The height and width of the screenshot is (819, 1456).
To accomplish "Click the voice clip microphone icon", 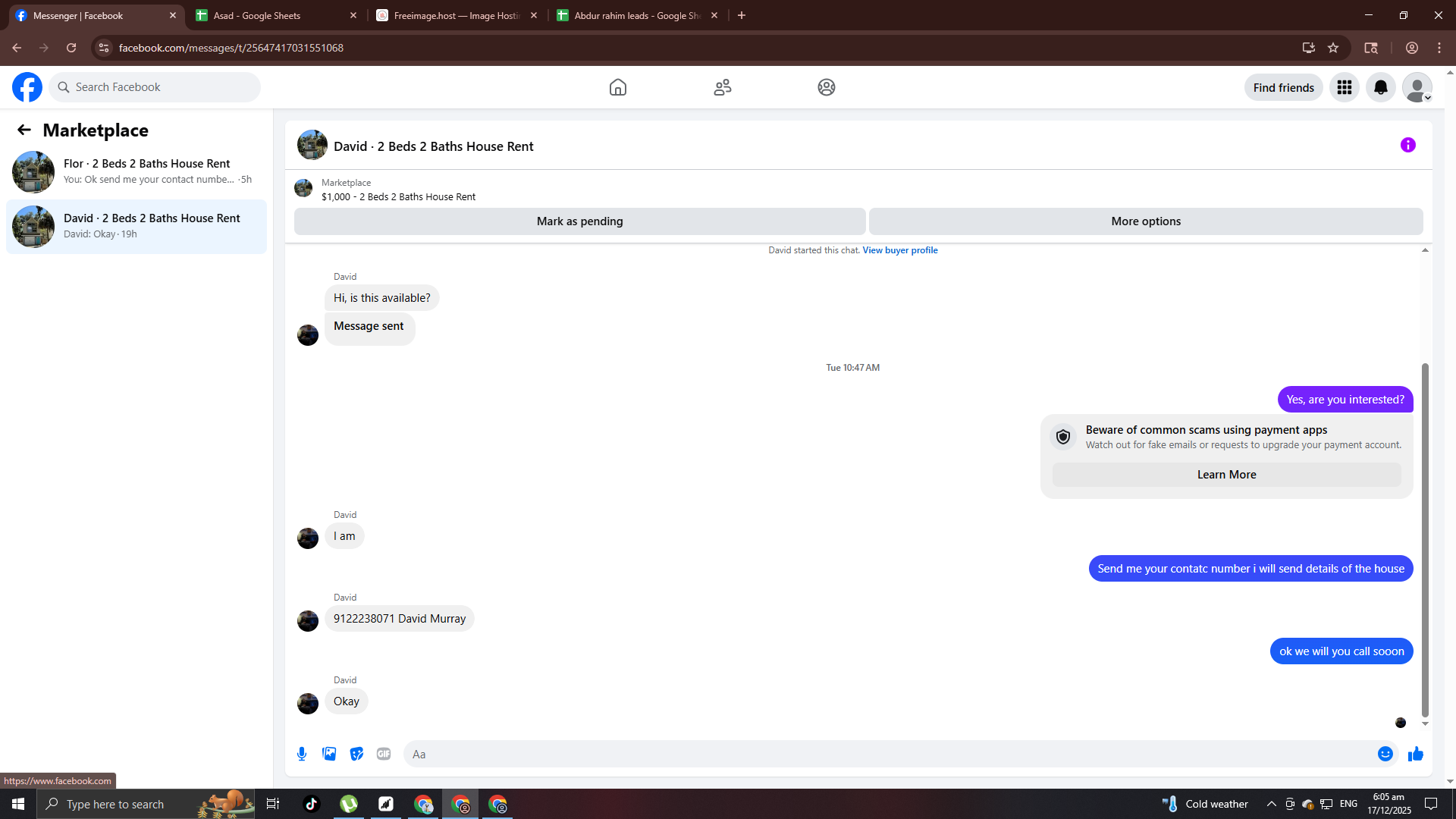I will click(x=302, y=754).
